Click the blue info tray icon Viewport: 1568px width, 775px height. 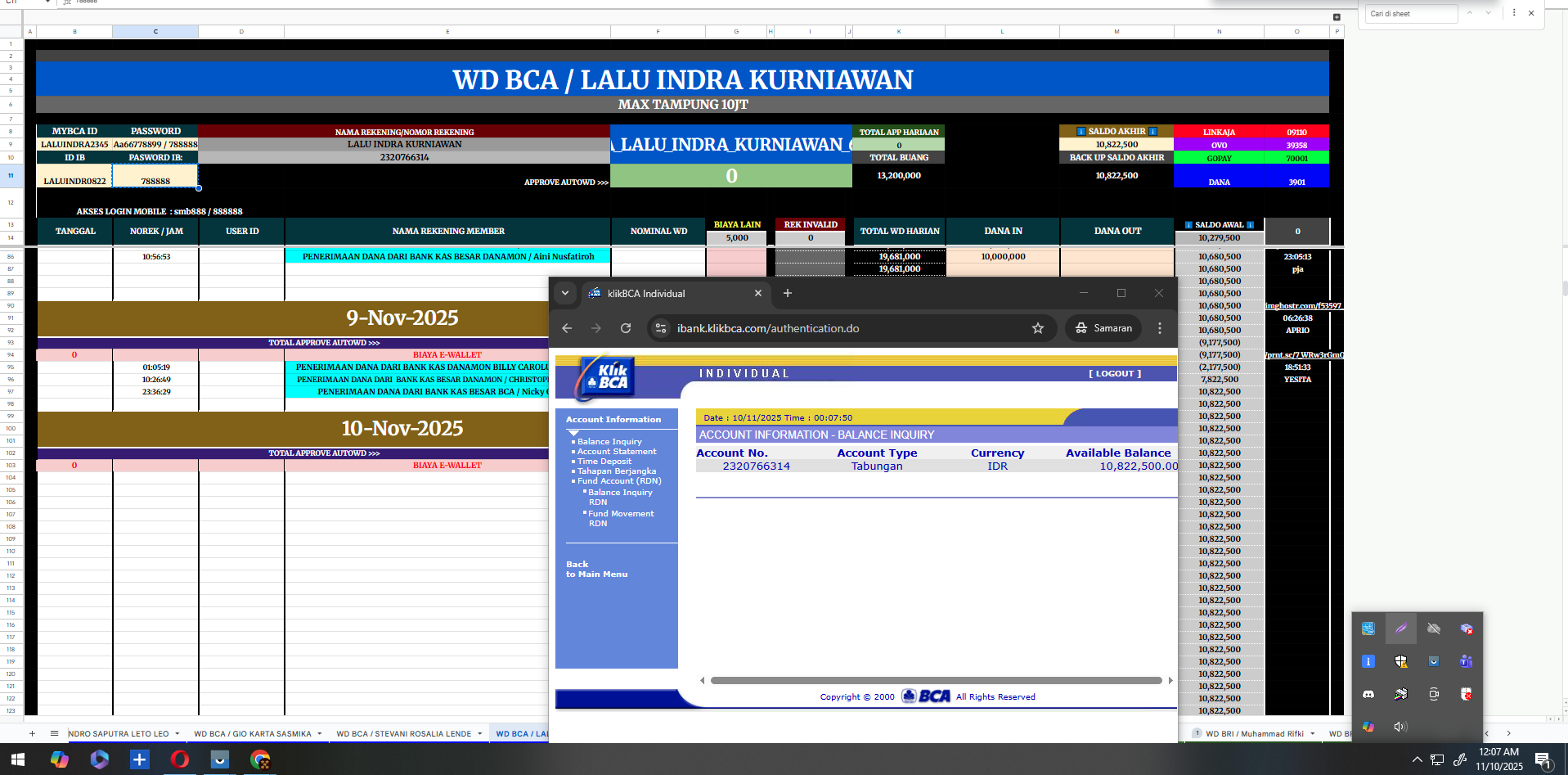pyautogui.click(x=1368, y=661)
